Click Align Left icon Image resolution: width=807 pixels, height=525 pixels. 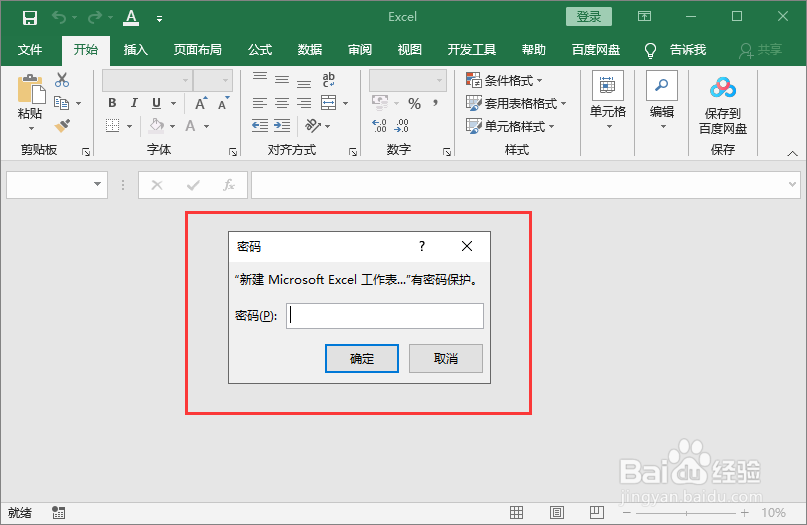pos(260,103)
